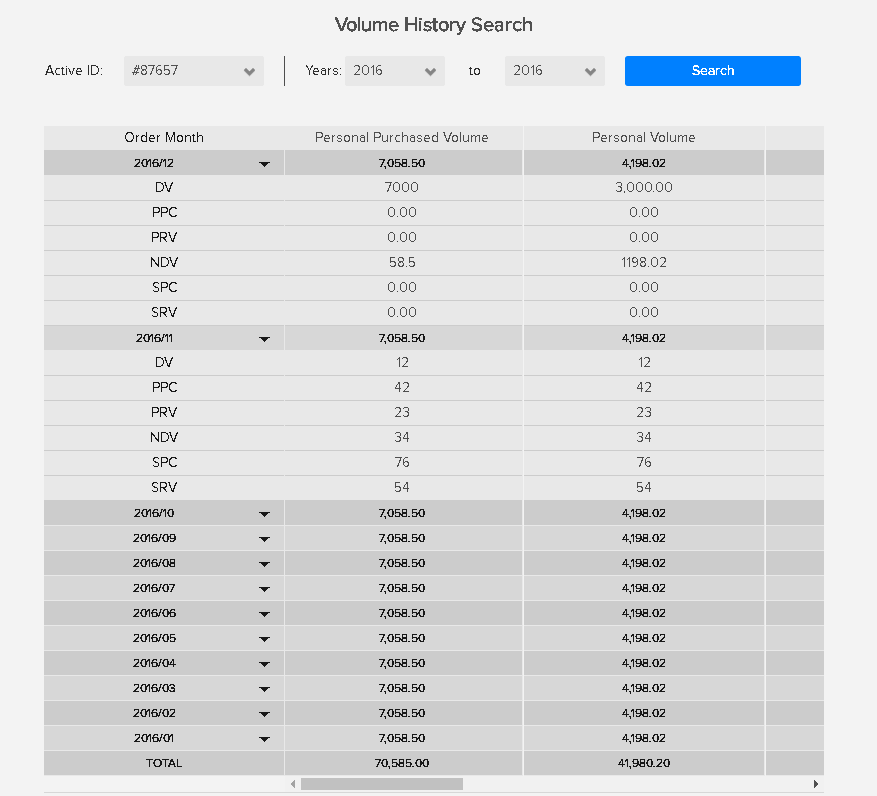Viewport: 877px width, 796px height.
Task: Expand the 2016/08 month row
Action: pyautogui.click(x=264, y=564)
